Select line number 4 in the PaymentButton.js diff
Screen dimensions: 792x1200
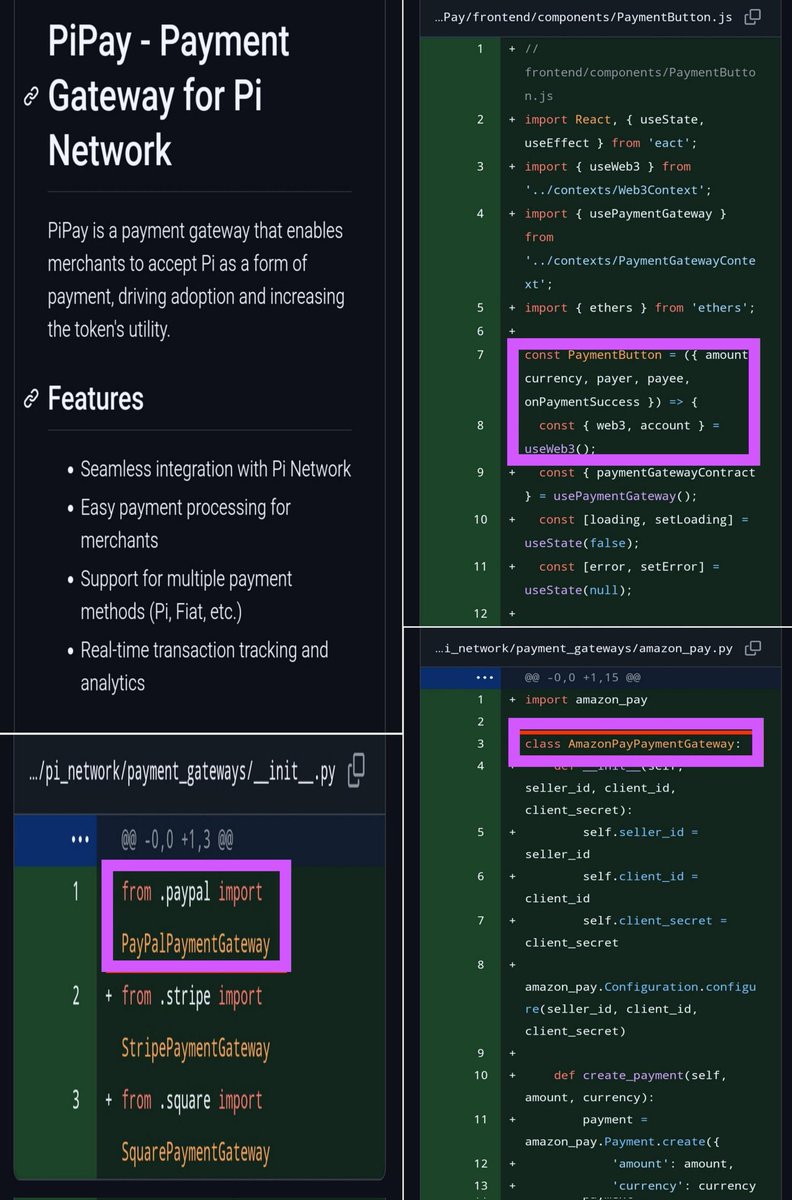480,213
